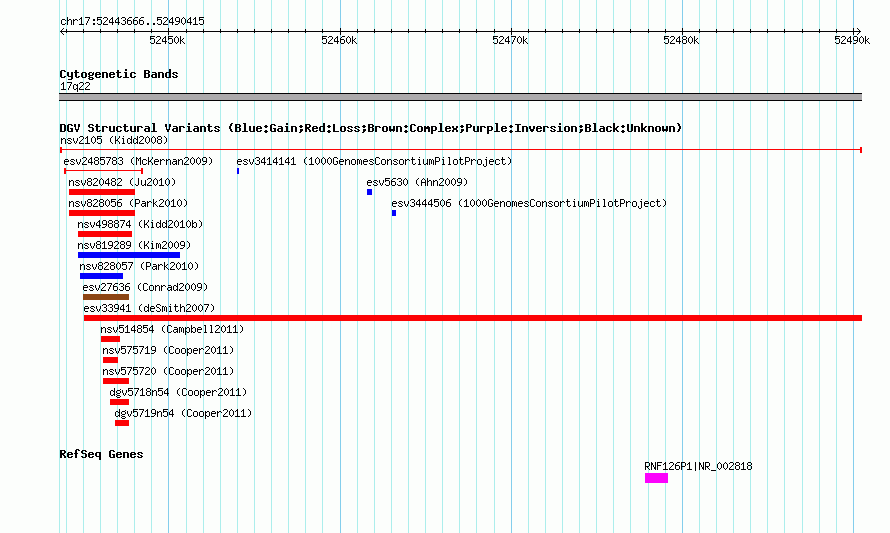Screen dimensions: 890x533
Task: Select the long esv33941 red loss bar
Action: point(473,318)
